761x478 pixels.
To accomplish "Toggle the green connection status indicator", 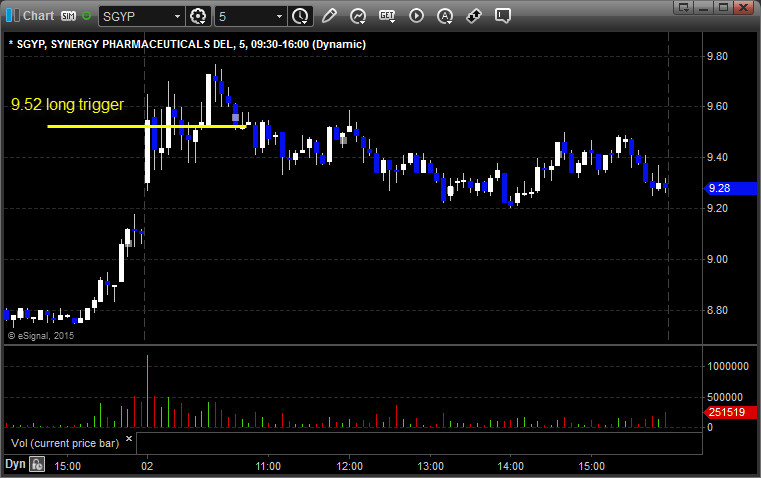I will tap(88, 16).
